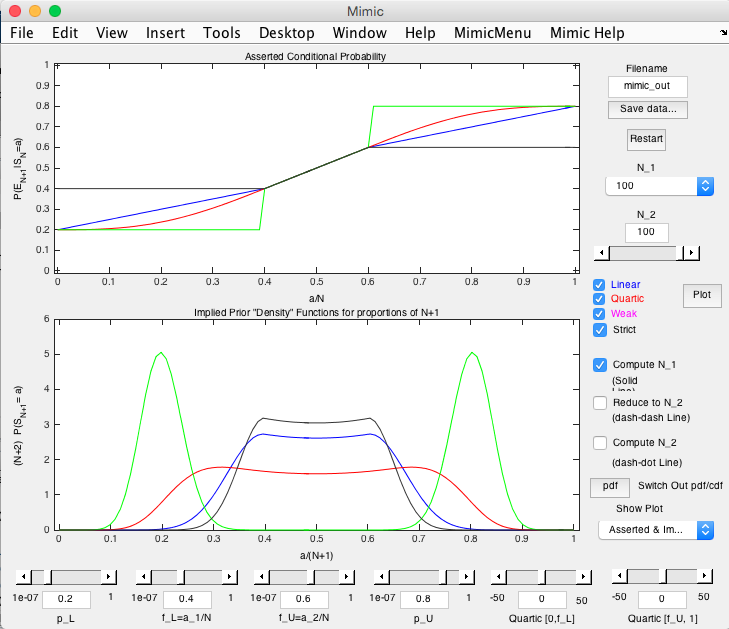Click right arrow of Quartic [f_U, 1] slider
Screen dimensions: 729x629
click(x=704, y=576)
